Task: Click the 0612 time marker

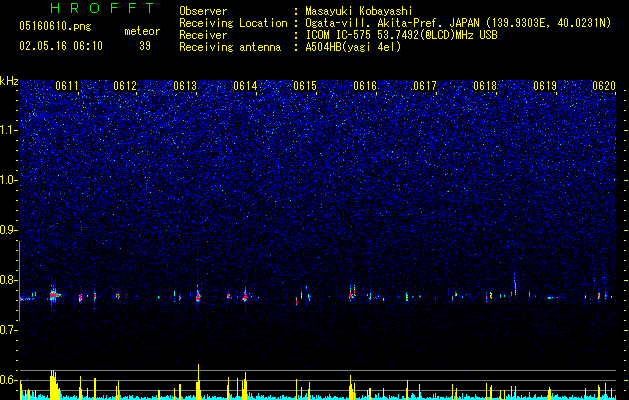Action: pyautogui.click(x=125, y=86)
